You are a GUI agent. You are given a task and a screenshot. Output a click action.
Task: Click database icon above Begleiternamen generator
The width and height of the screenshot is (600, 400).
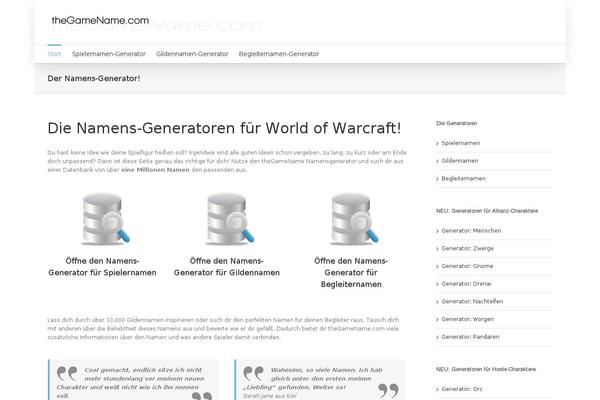point(354,219)
